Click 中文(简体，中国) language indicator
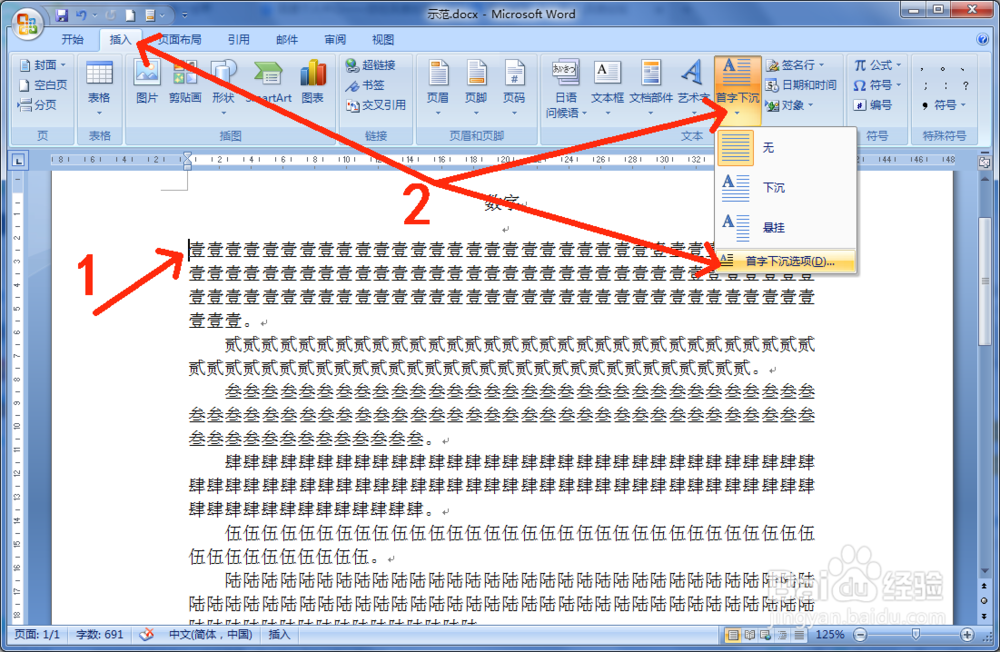The height and width of the screenshot is (652, 1000). pos(210,635)
